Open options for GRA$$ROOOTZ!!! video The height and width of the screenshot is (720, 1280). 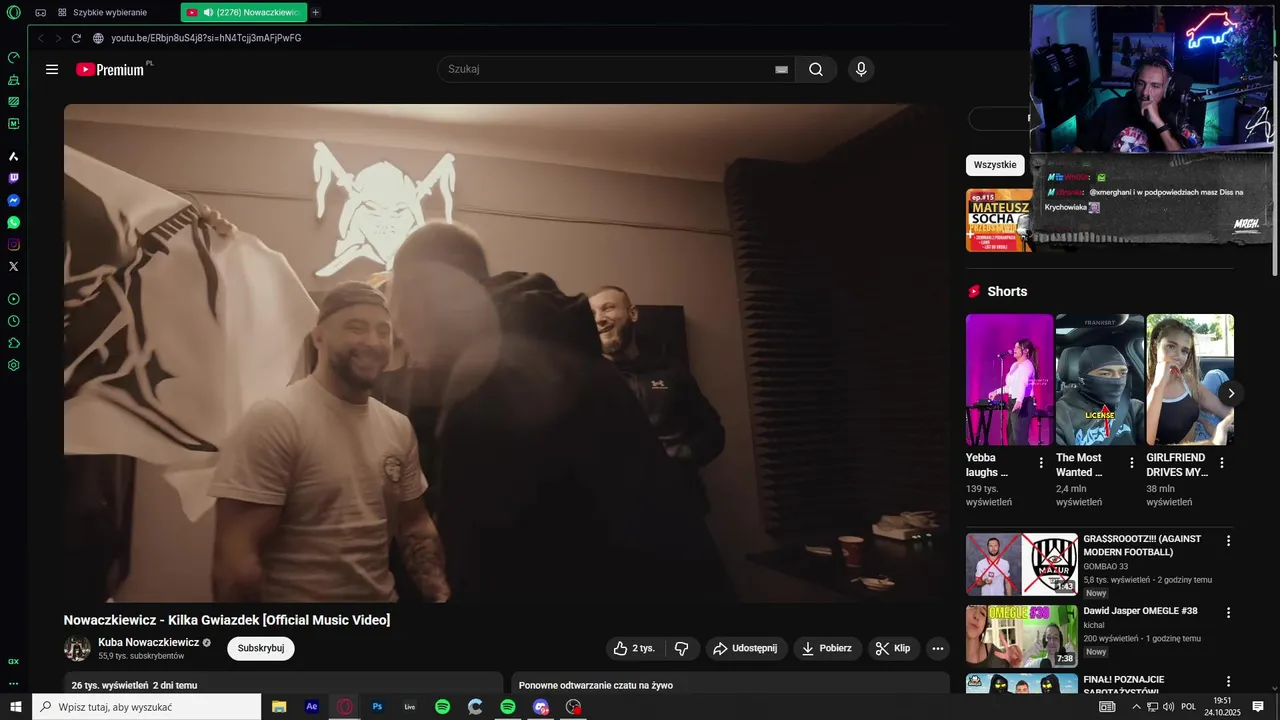pyautogui.click(x=1229, y=541)
